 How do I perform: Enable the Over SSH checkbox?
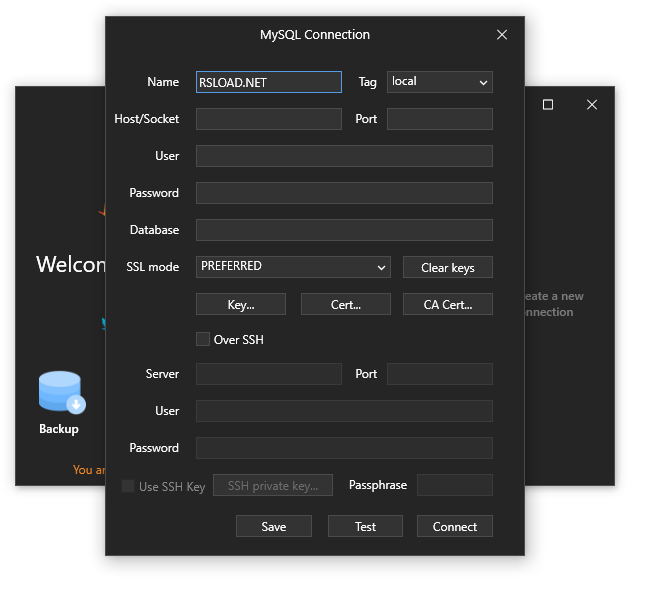click(203, 339)
